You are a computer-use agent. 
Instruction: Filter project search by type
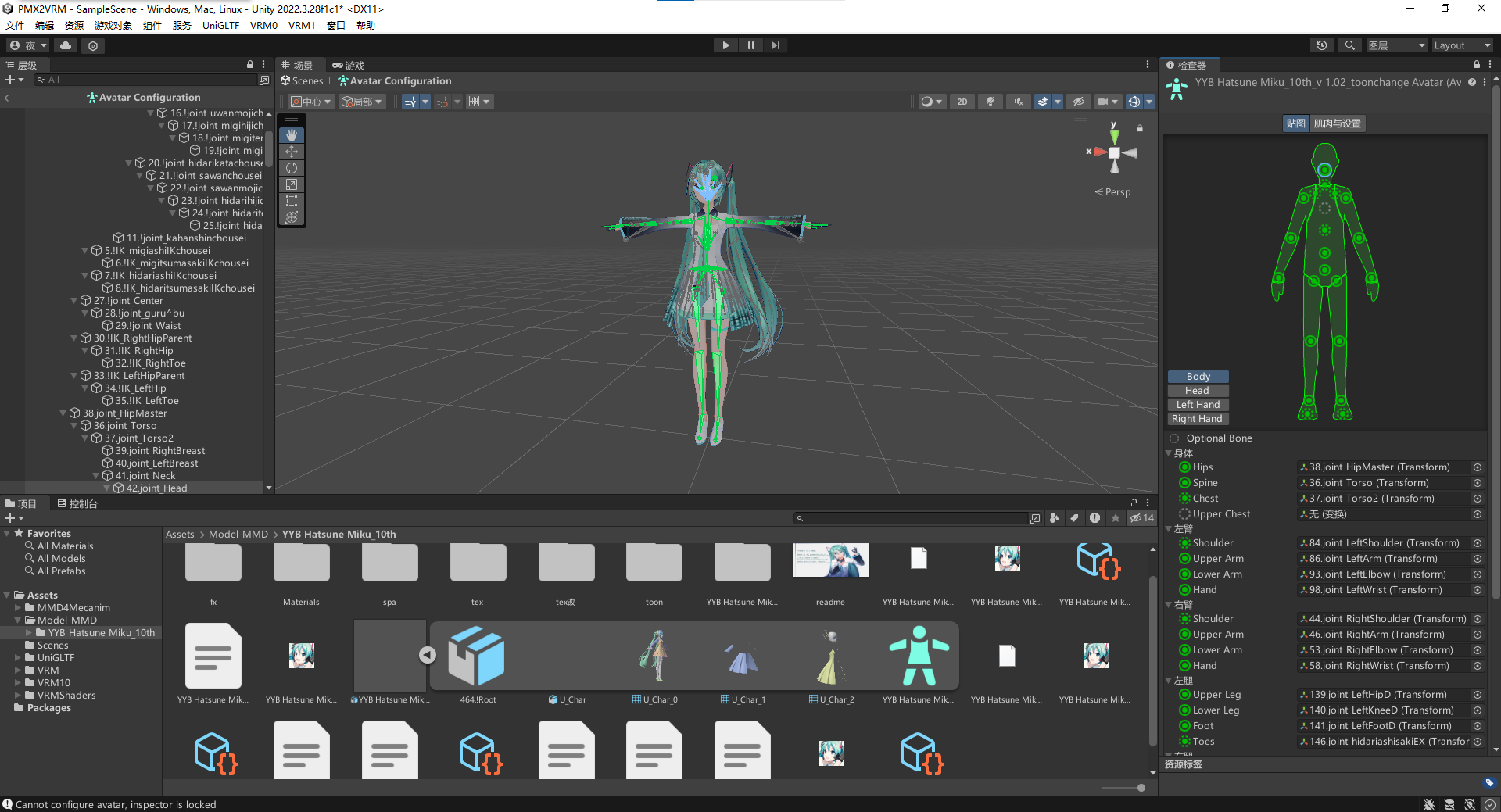point(1055,518)
